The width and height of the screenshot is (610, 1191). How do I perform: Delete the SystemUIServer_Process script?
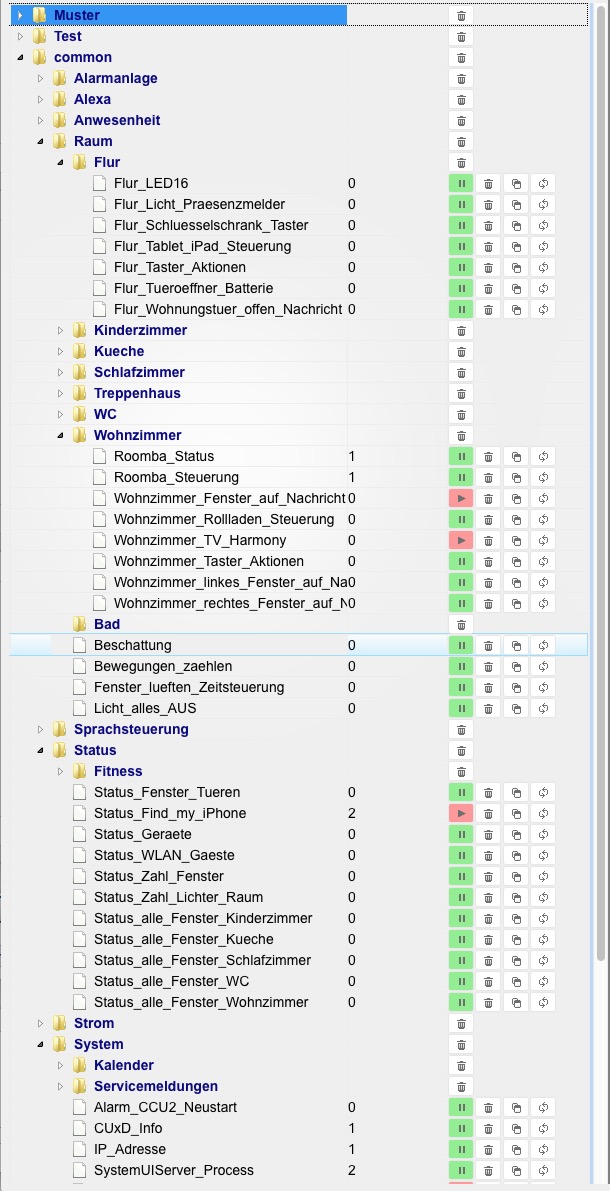coord(488,1170)
